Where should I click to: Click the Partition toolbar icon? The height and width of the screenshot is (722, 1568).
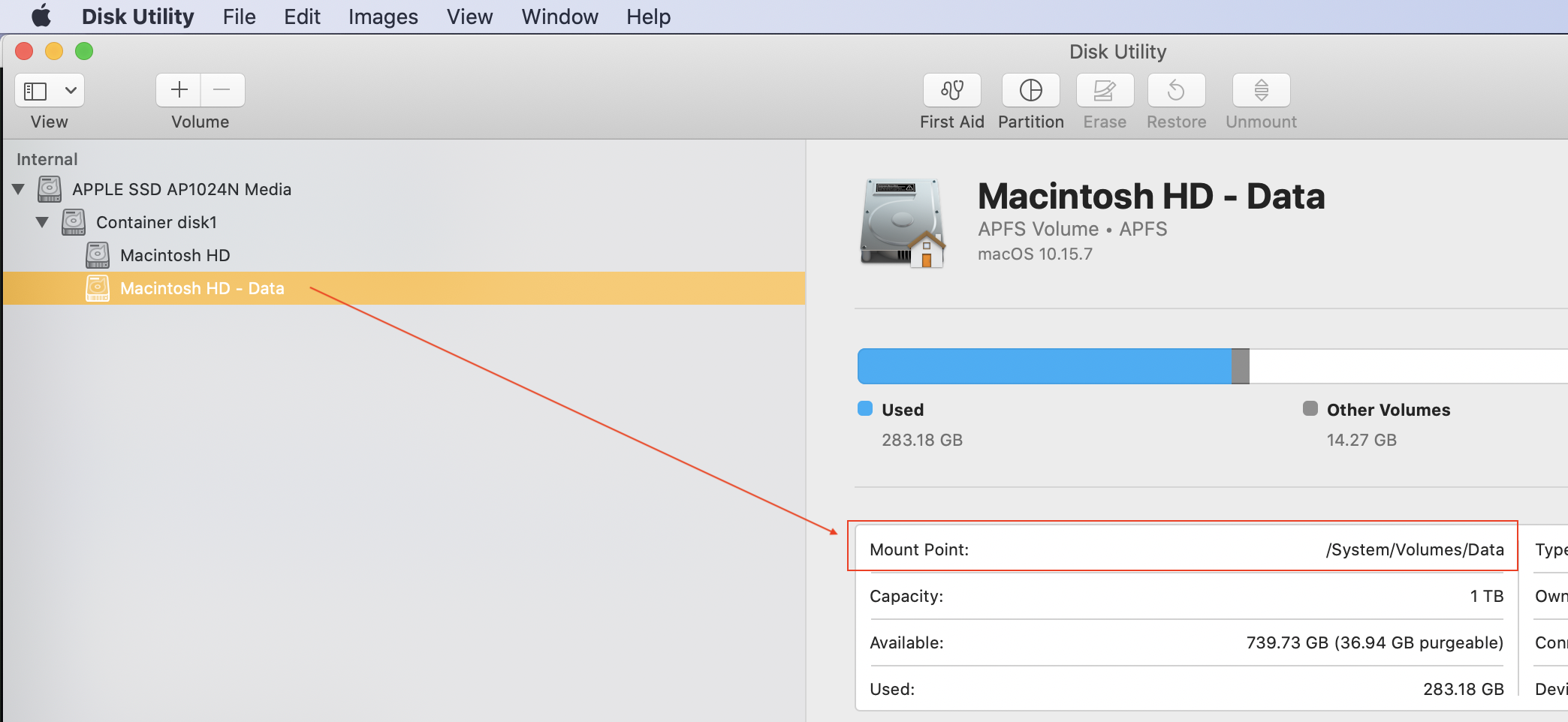coord(1030,90)
